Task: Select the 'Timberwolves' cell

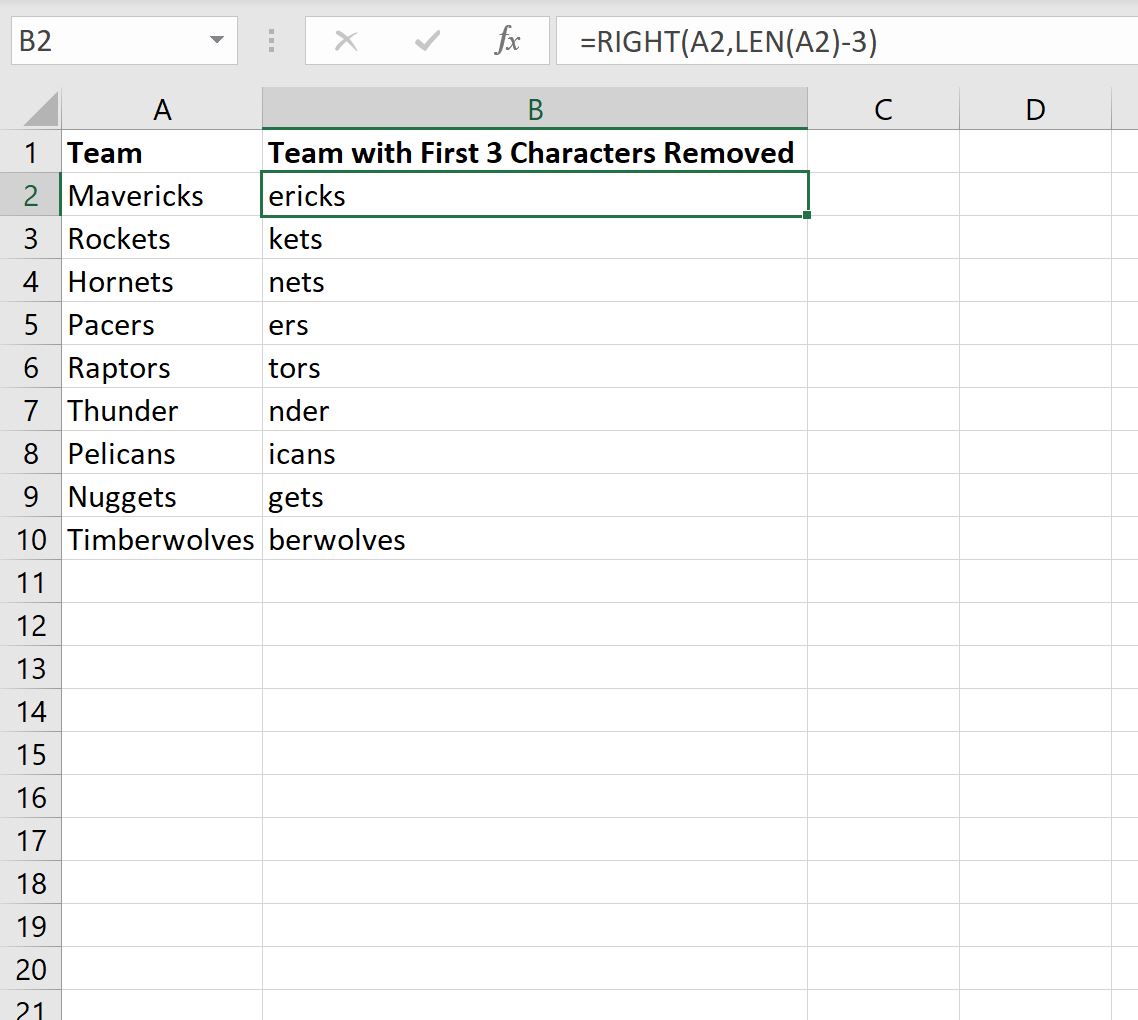Action: pyautogui.click(x=162, y=539)
